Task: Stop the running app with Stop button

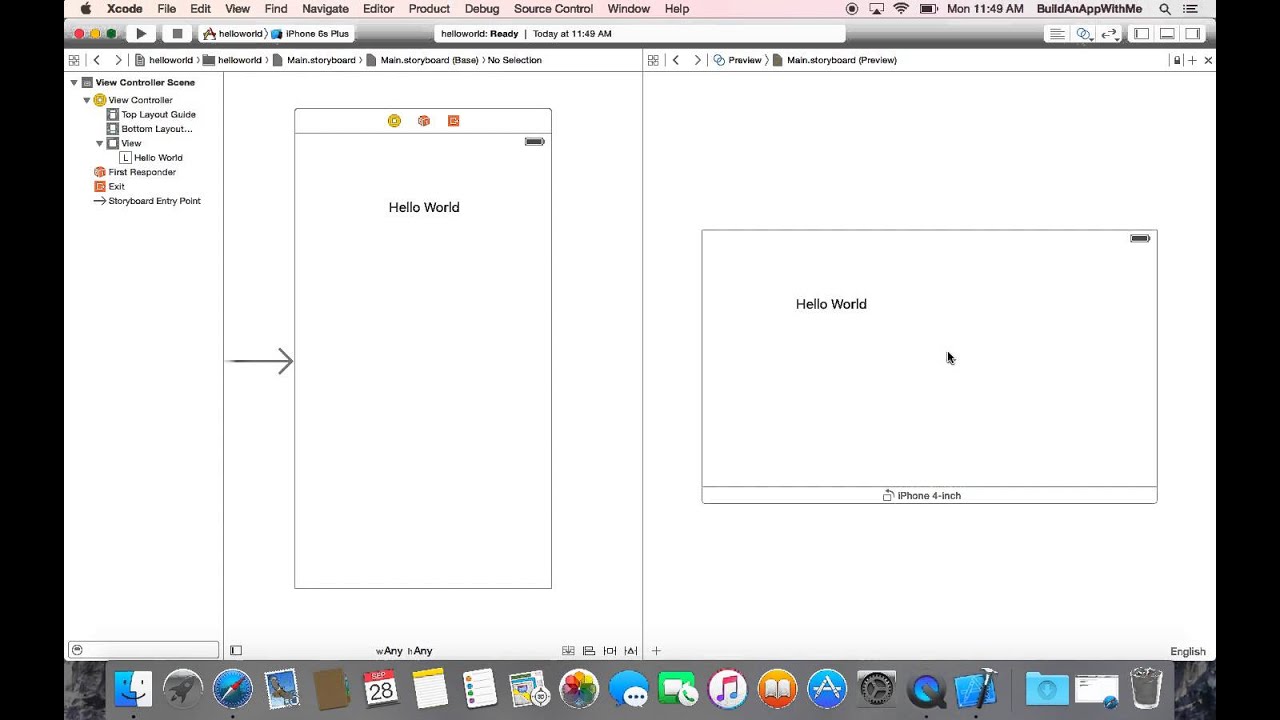Action: point(177,34)
